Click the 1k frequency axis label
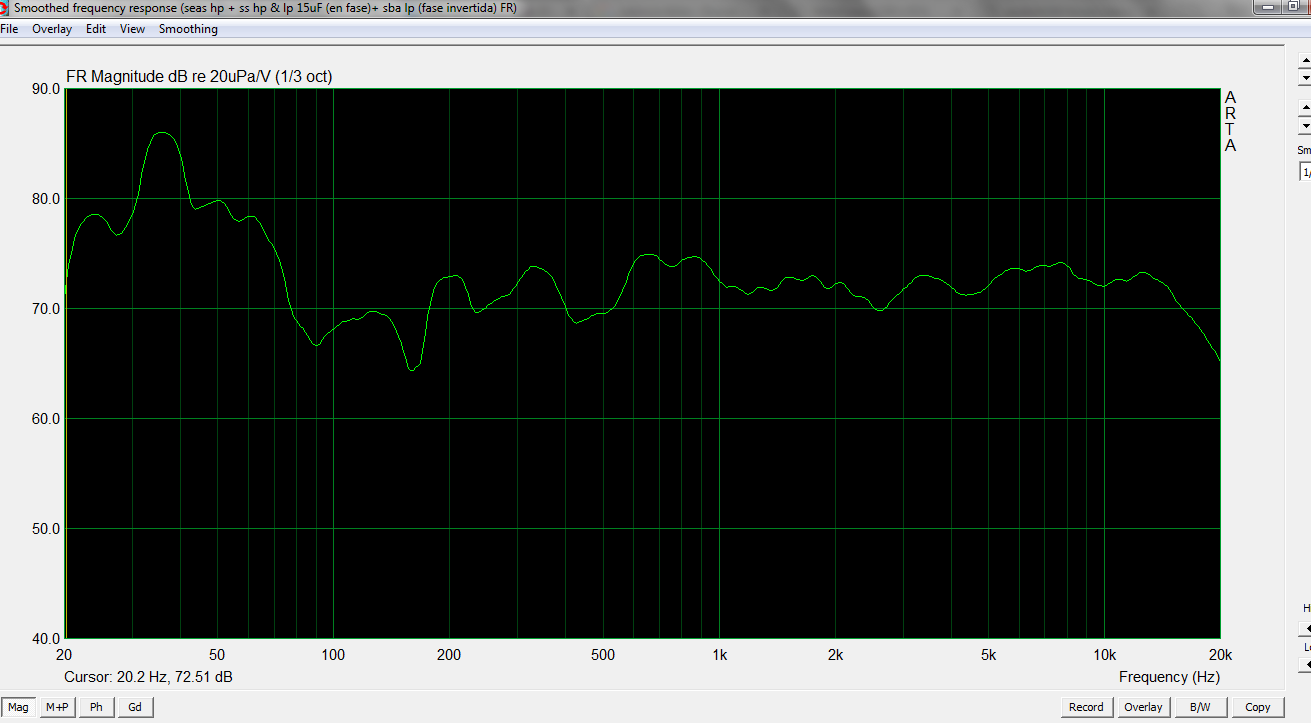The width and height of the screenshot is (1311, 723). click(719, 655)
